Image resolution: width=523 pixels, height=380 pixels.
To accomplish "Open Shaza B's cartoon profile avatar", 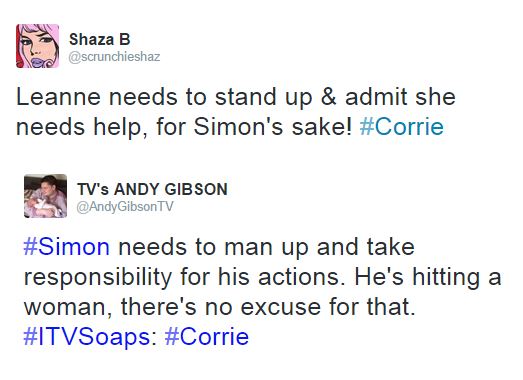I will coord(37,46).
